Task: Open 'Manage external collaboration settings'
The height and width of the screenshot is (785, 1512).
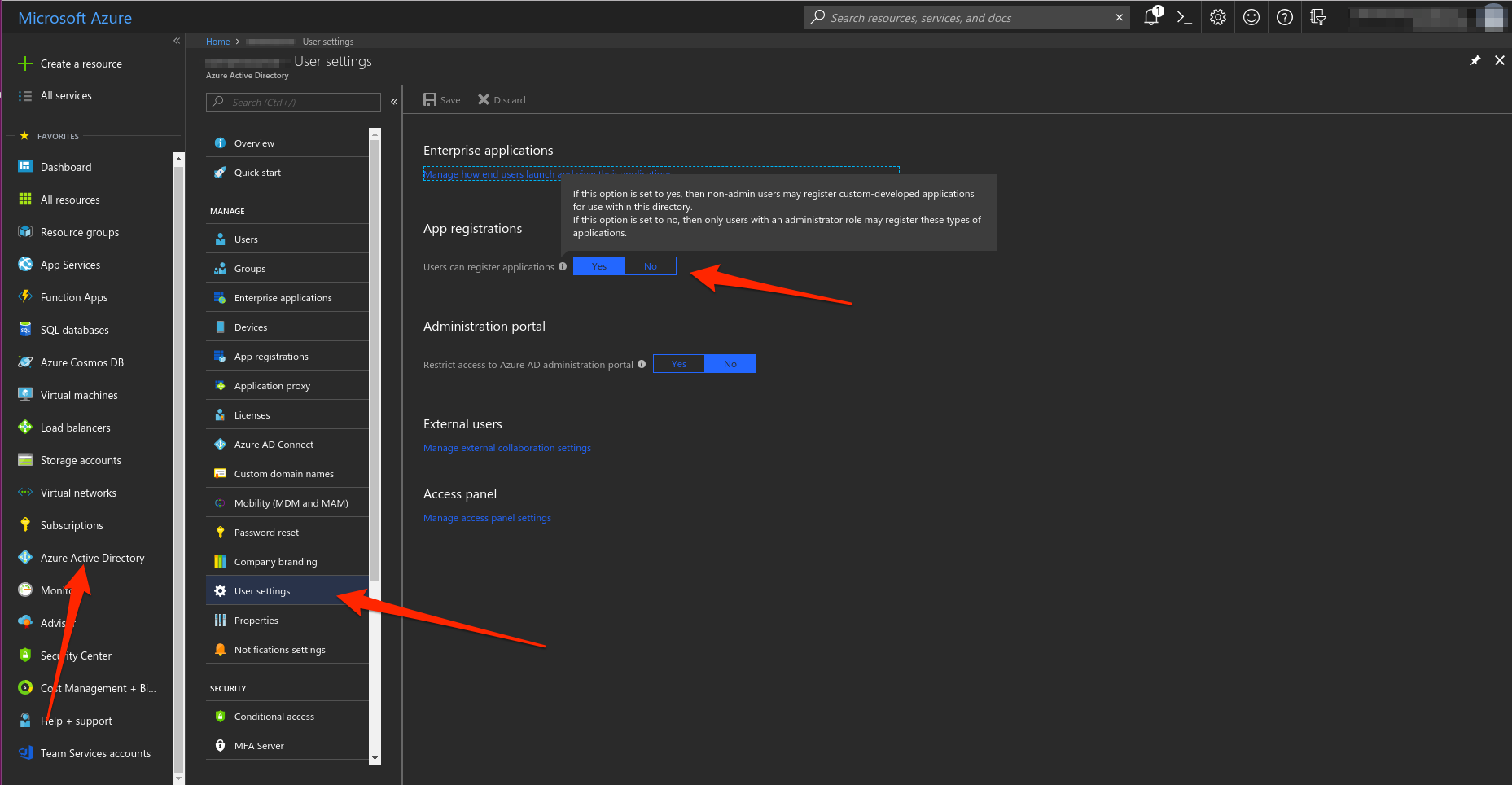Action: pos(506,447)
